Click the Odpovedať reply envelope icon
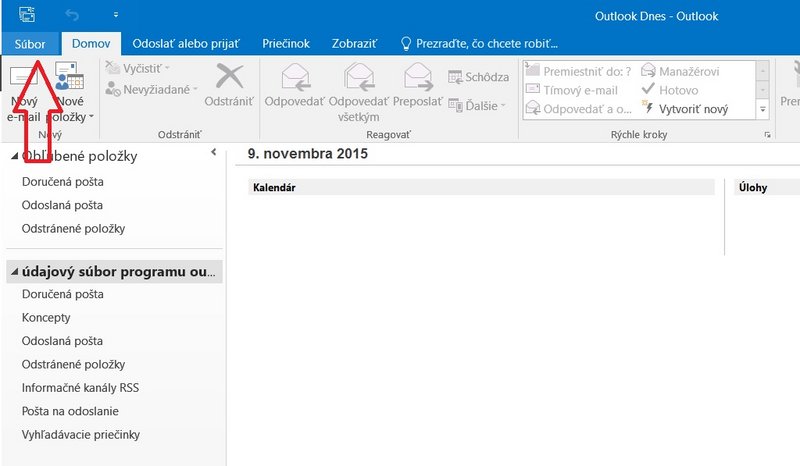 pyautogui.click(x=295, y=77)
